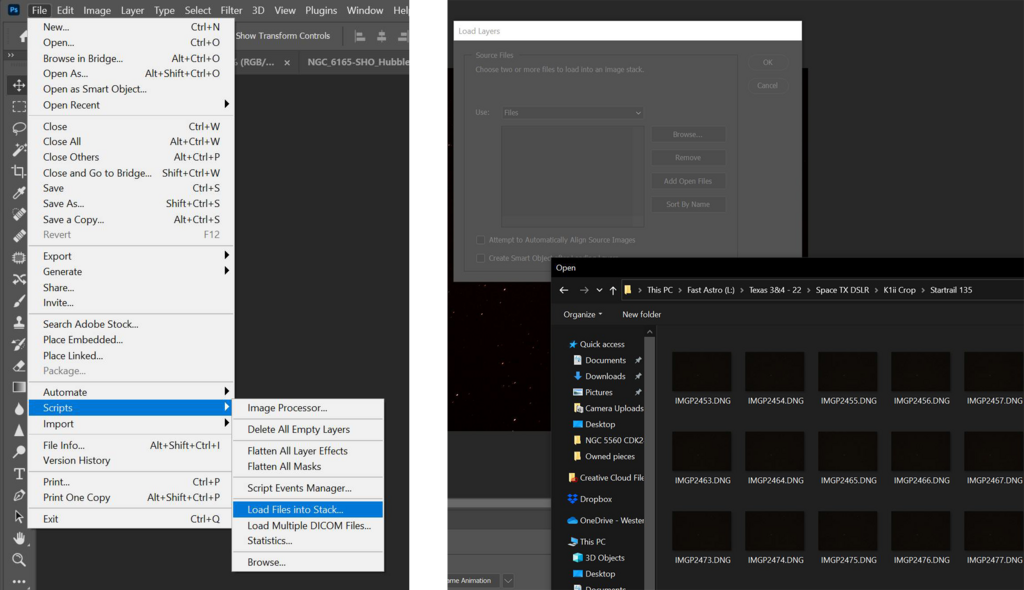The height and width of the screenshot is (590, 1024).
Task: Select 3D Objects under This PC
Action: (x=598, y=558)
